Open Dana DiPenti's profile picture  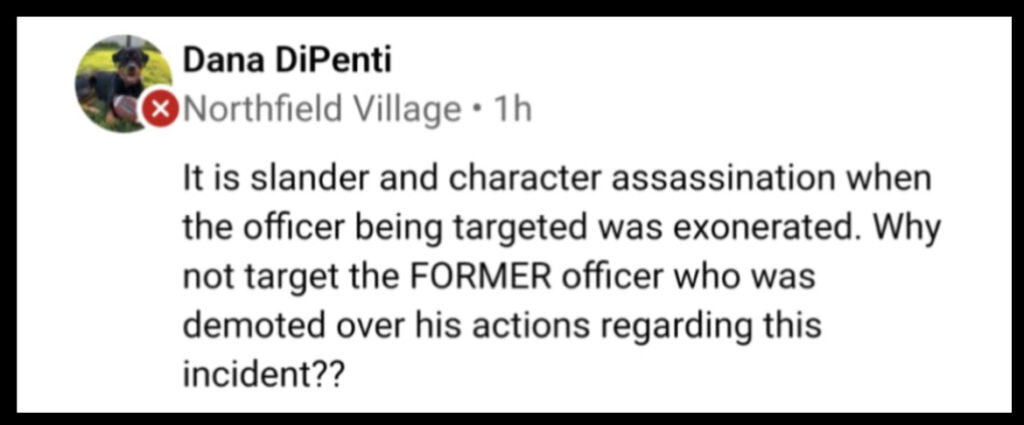125,84
